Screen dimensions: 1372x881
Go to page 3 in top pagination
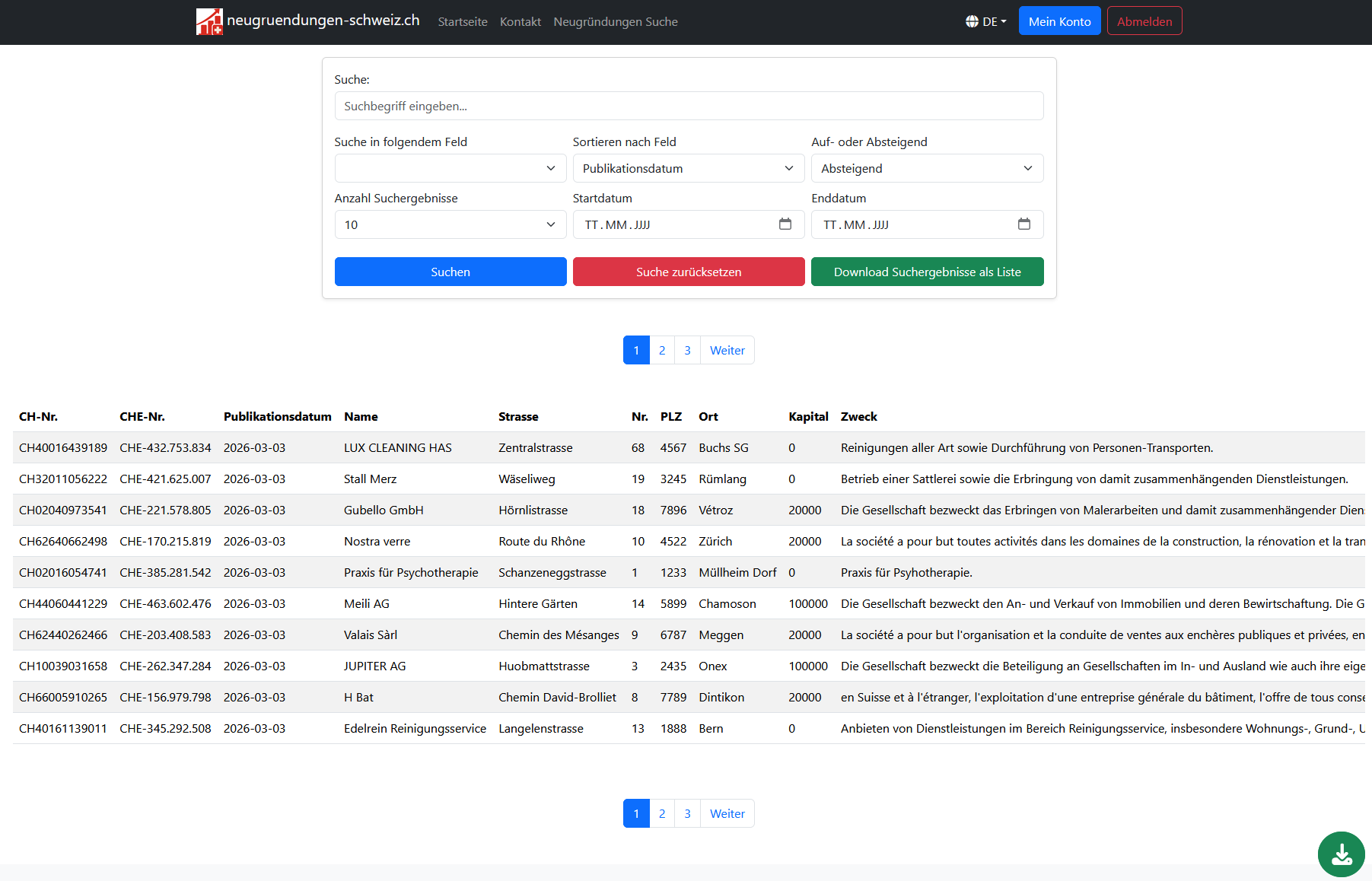tap(687, 350)
